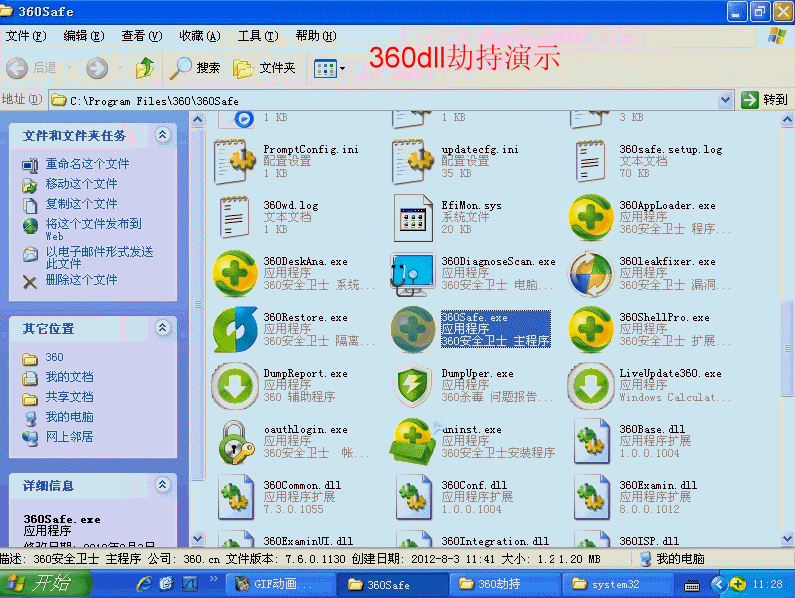Select the PromptConfig.ini icon

235,162
